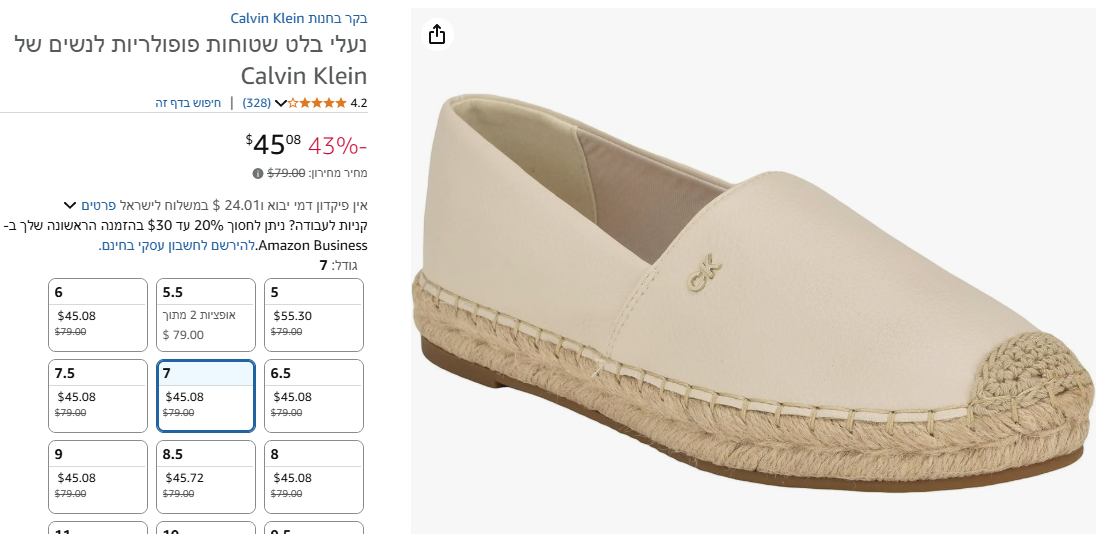This screenshot has width=1100, height=534.
Task: Click the orange star rating icons
Action: point(320,102)
